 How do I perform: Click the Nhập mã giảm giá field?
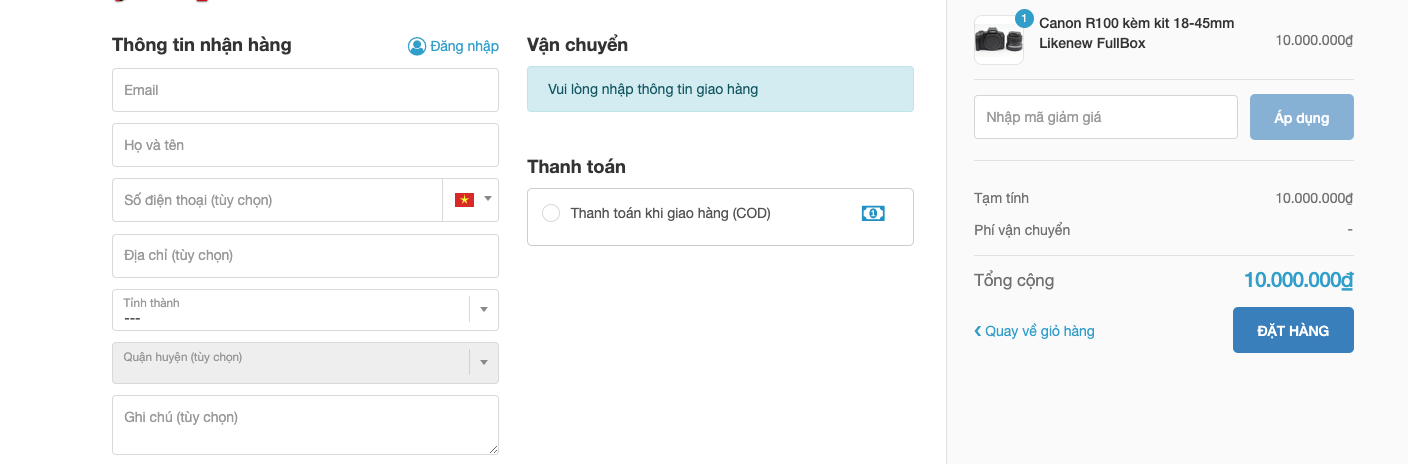click(x=1105, y=117)
